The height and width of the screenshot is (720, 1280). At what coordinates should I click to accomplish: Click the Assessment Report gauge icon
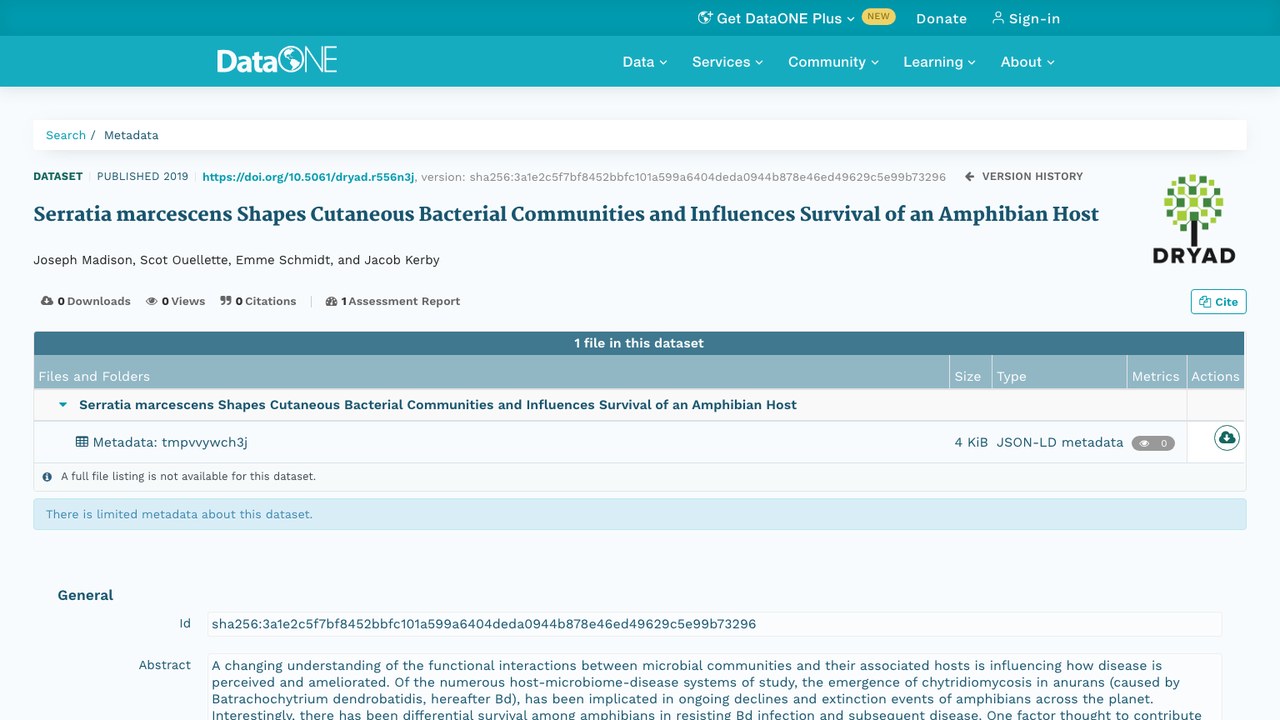click(332, 301)
